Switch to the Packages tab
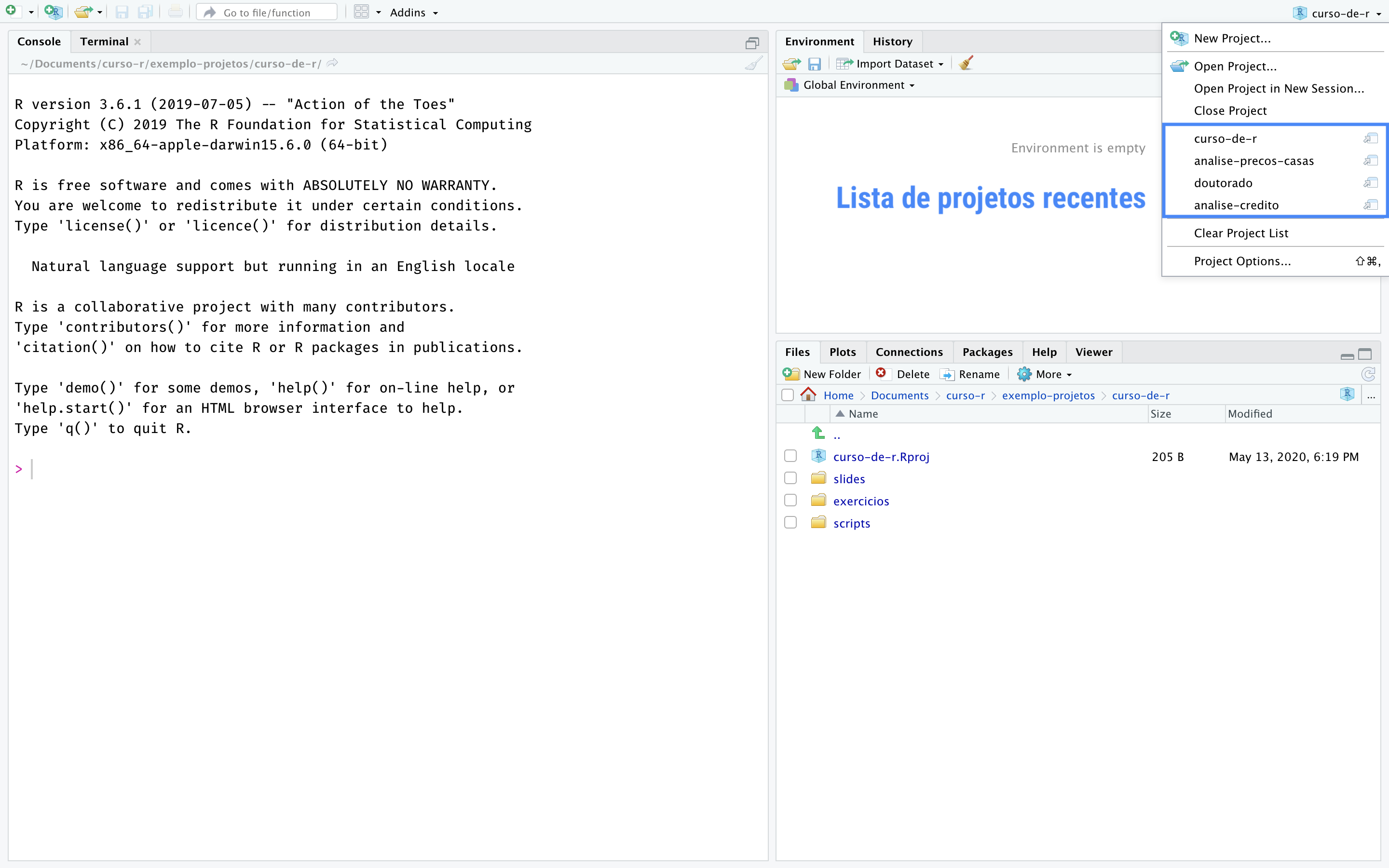The width and height of the screenshot is (1389, 868). tap(987, 352)
